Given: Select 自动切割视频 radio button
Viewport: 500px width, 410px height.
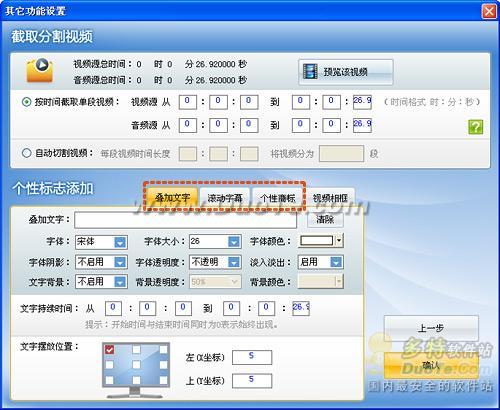Looking at the screenshot, I should click(x=27, y=153).
